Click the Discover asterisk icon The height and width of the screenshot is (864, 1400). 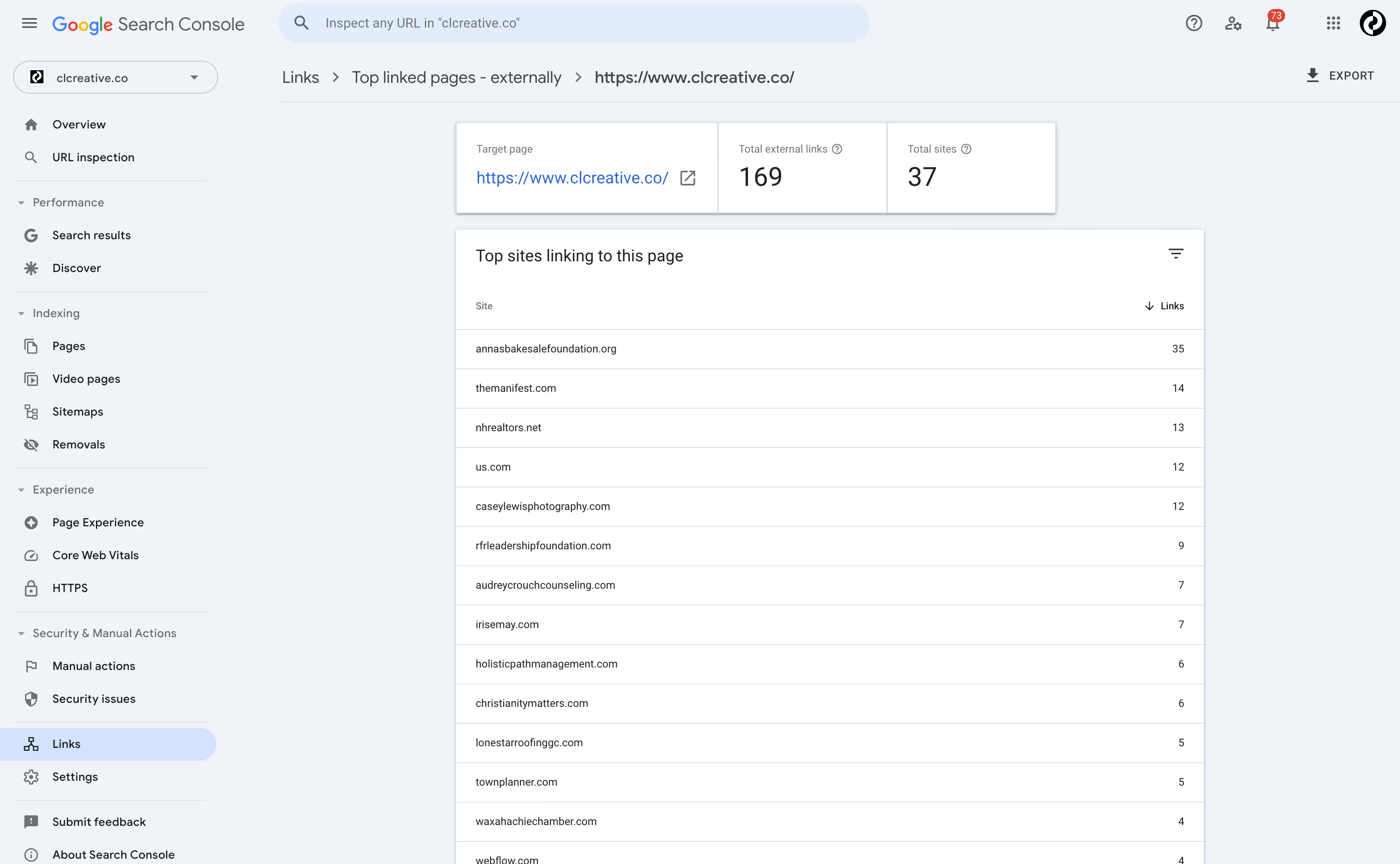pos(32,268)
